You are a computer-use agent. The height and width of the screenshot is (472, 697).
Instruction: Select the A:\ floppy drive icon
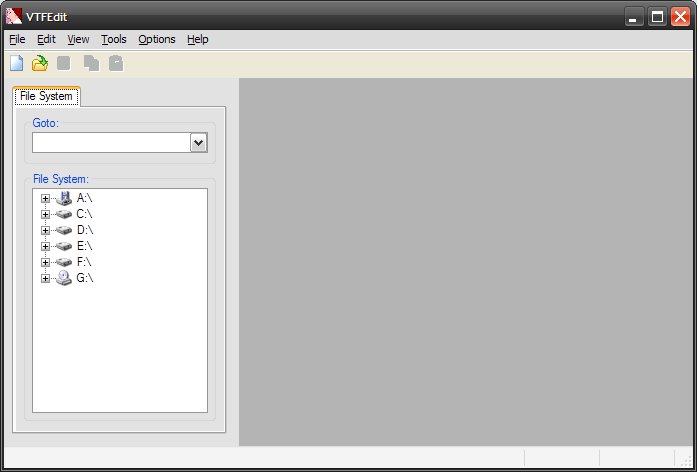tap(64, 198)
